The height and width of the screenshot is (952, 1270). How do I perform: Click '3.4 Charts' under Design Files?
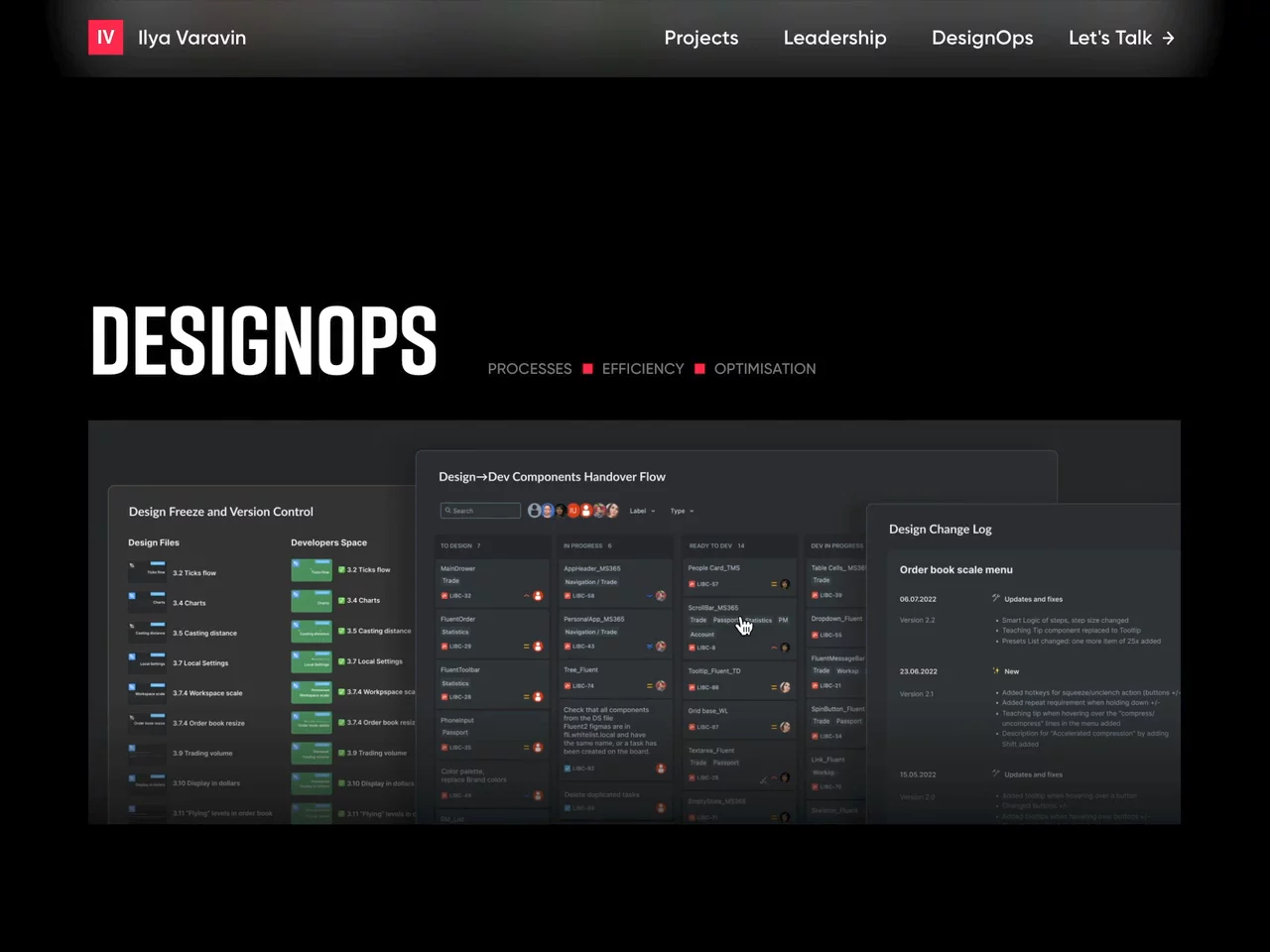pyautogui.click(x=190, y=603)
